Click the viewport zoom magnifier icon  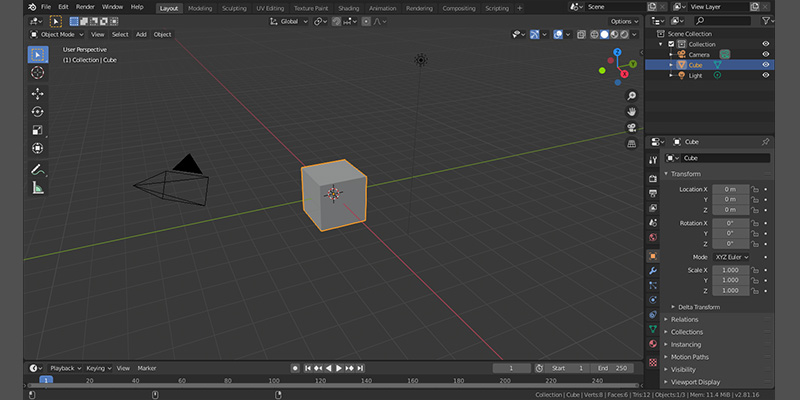(x=632, y=95)
